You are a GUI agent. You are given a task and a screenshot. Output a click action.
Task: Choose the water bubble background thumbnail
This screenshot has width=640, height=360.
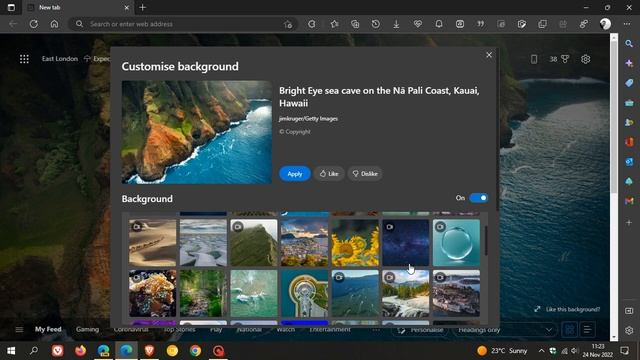[x=456, y=243]
